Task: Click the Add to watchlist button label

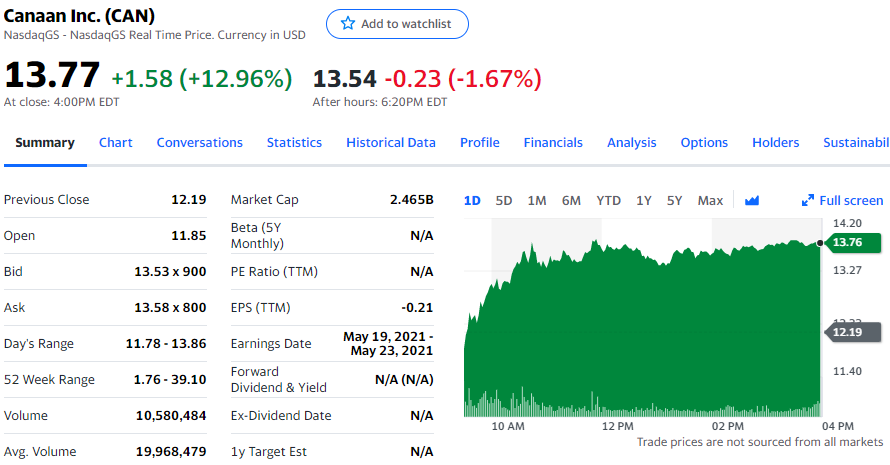Action: 406,24
